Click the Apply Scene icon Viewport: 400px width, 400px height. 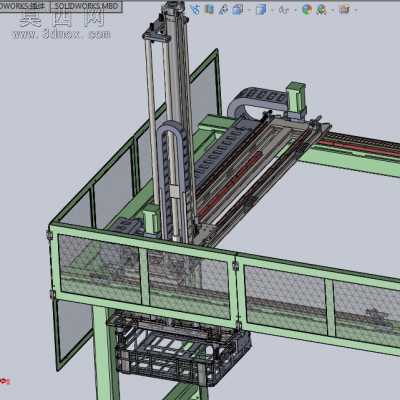pyautogui.click(x=321, y=10)
